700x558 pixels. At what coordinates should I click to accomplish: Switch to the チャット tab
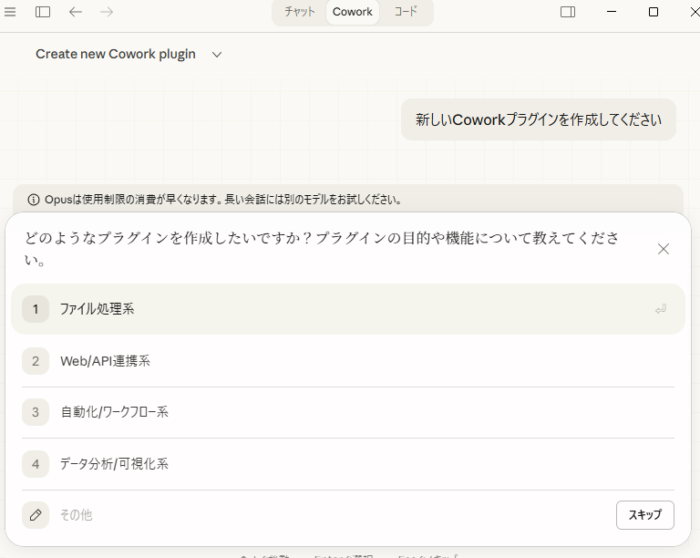tap(300, 12)
